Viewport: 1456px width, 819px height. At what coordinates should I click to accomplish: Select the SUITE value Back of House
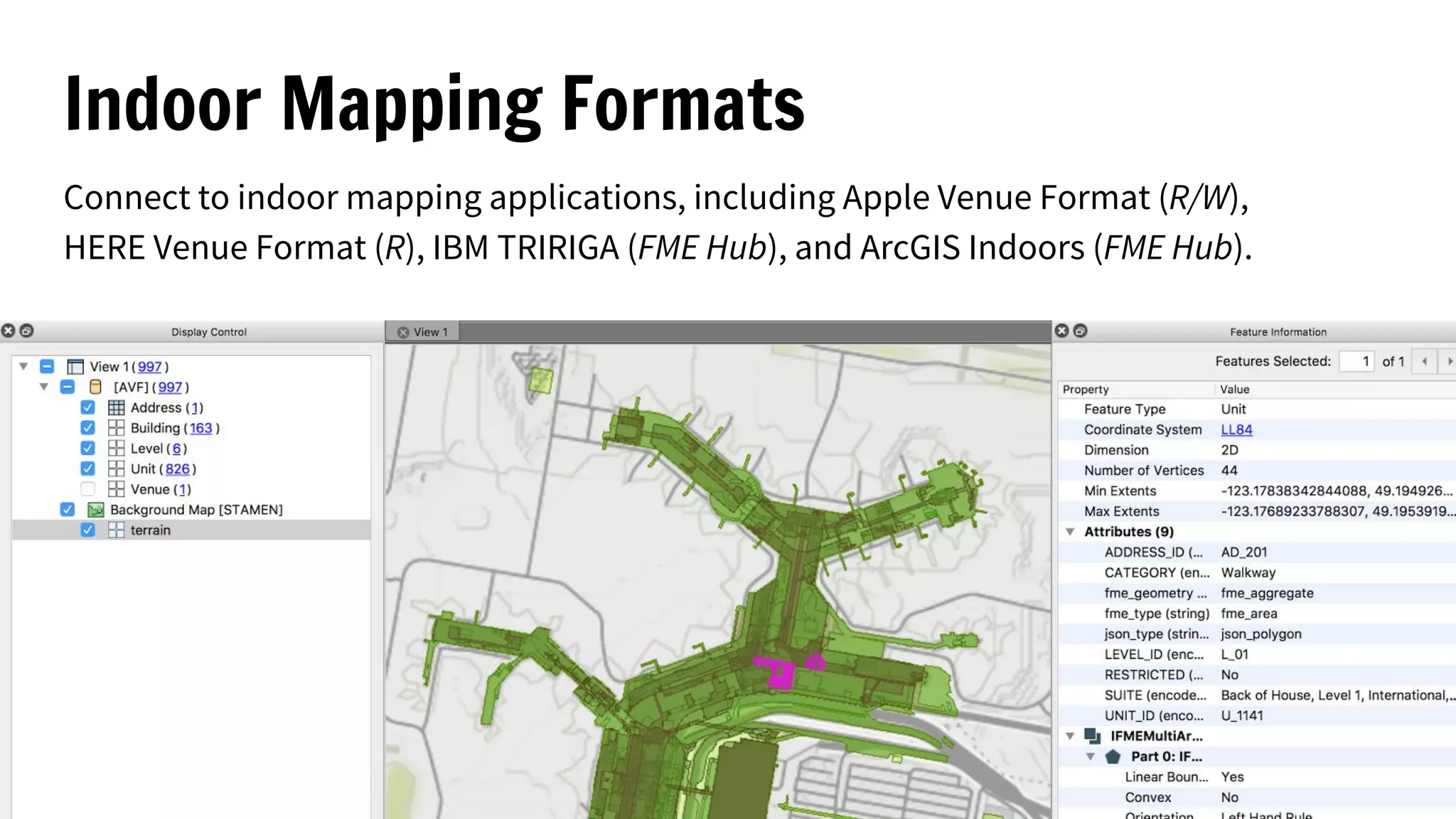click(1338, 695)
